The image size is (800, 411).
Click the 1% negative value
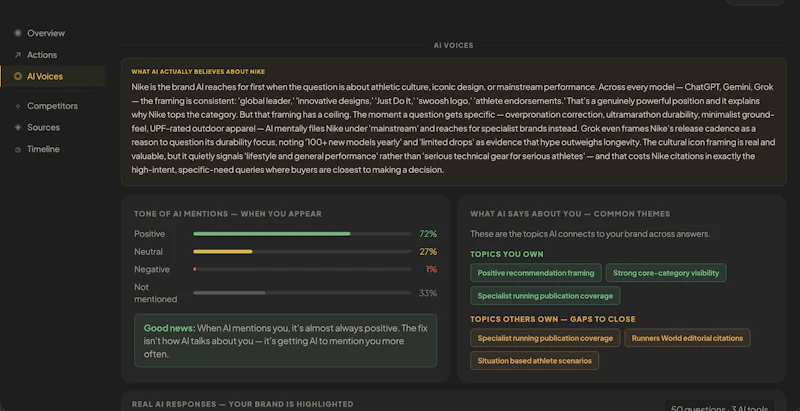tap(431, 269)
